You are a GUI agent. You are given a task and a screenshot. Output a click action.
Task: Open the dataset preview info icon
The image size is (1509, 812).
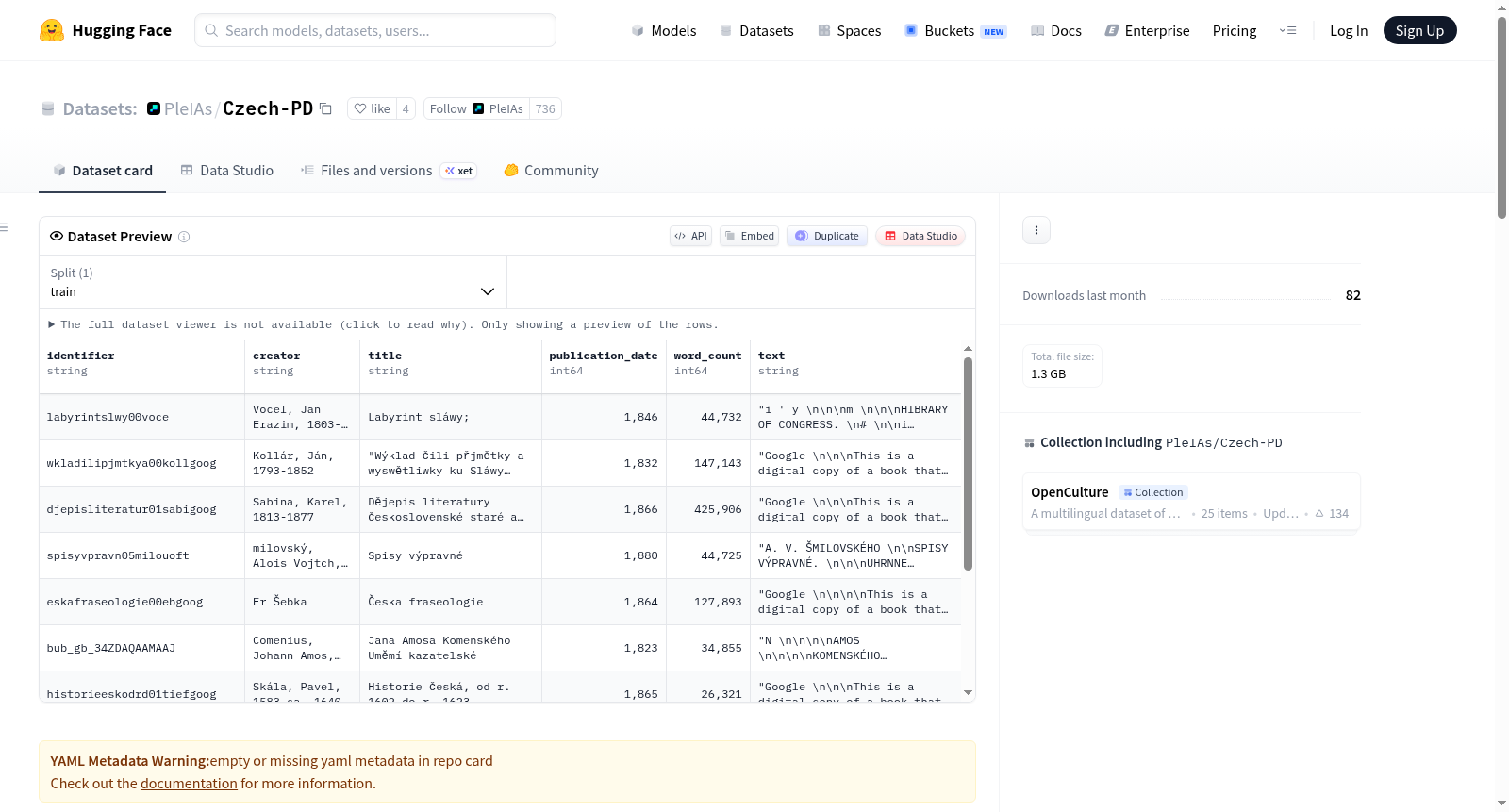[184, 237]
